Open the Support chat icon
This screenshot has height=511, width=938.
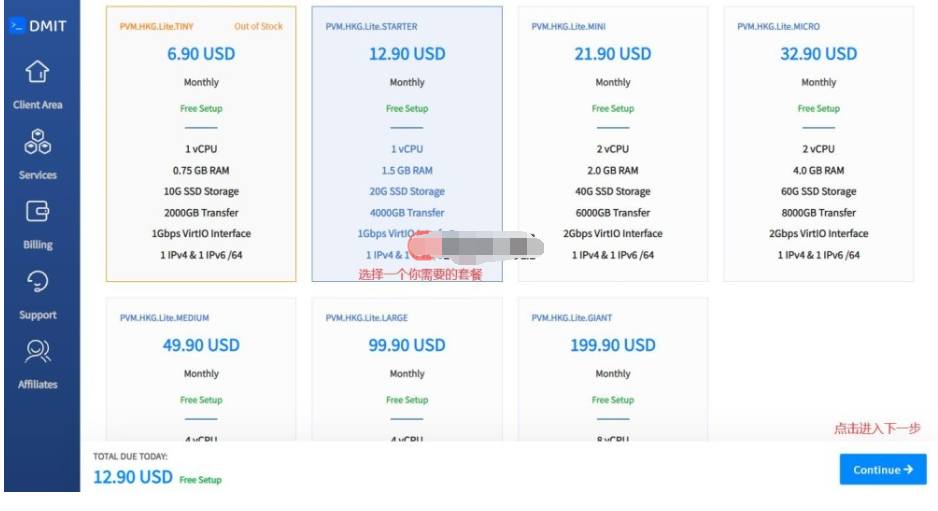click(37, 281)
